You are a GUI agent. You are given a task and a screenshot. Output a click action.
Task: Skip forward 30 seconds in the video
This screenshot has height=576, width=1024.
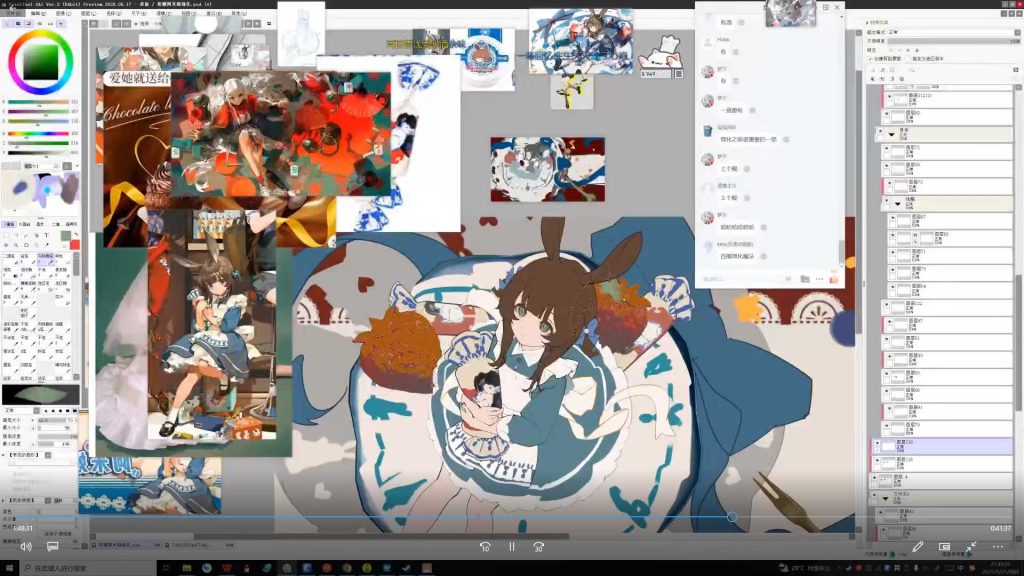point(538,547)
